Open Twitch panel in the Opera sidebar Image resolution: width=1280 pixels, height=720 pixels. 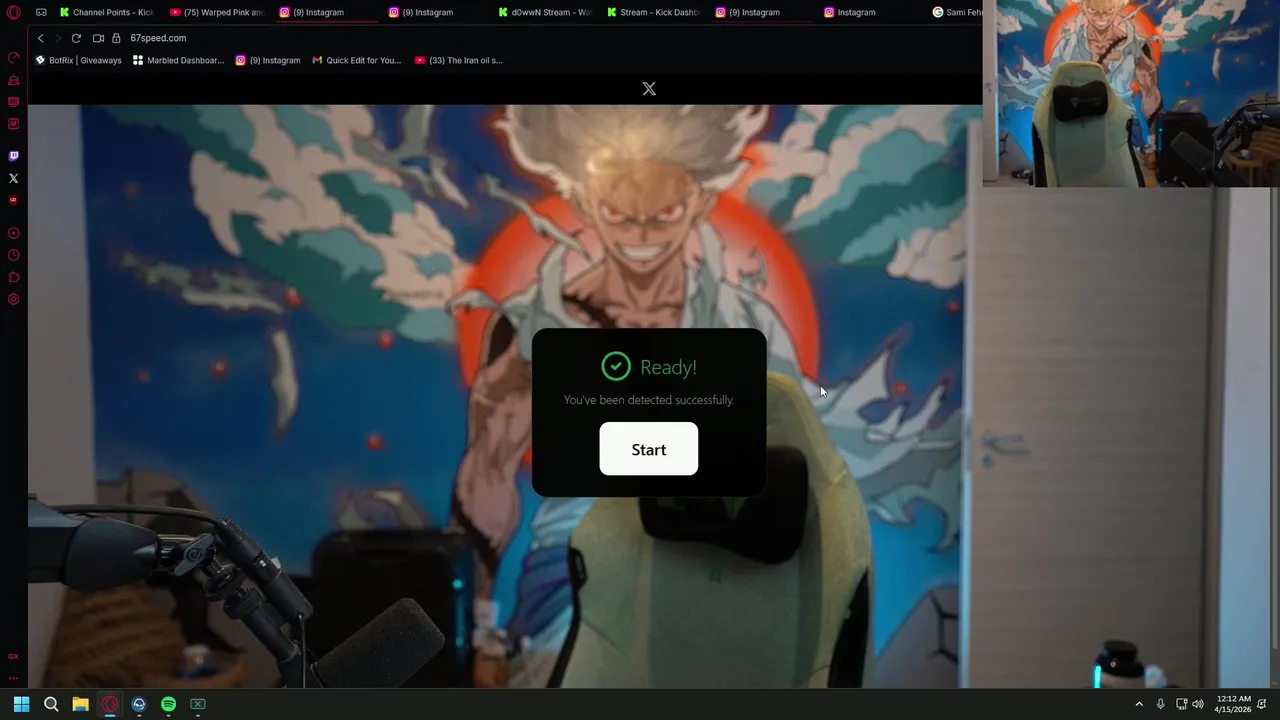(14, 156)
